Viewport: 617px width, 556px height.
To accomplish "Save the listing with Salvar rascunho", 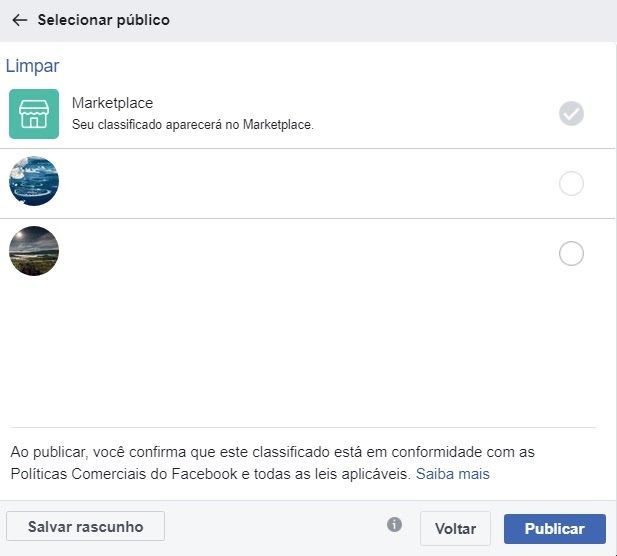I will click(85, 526).
